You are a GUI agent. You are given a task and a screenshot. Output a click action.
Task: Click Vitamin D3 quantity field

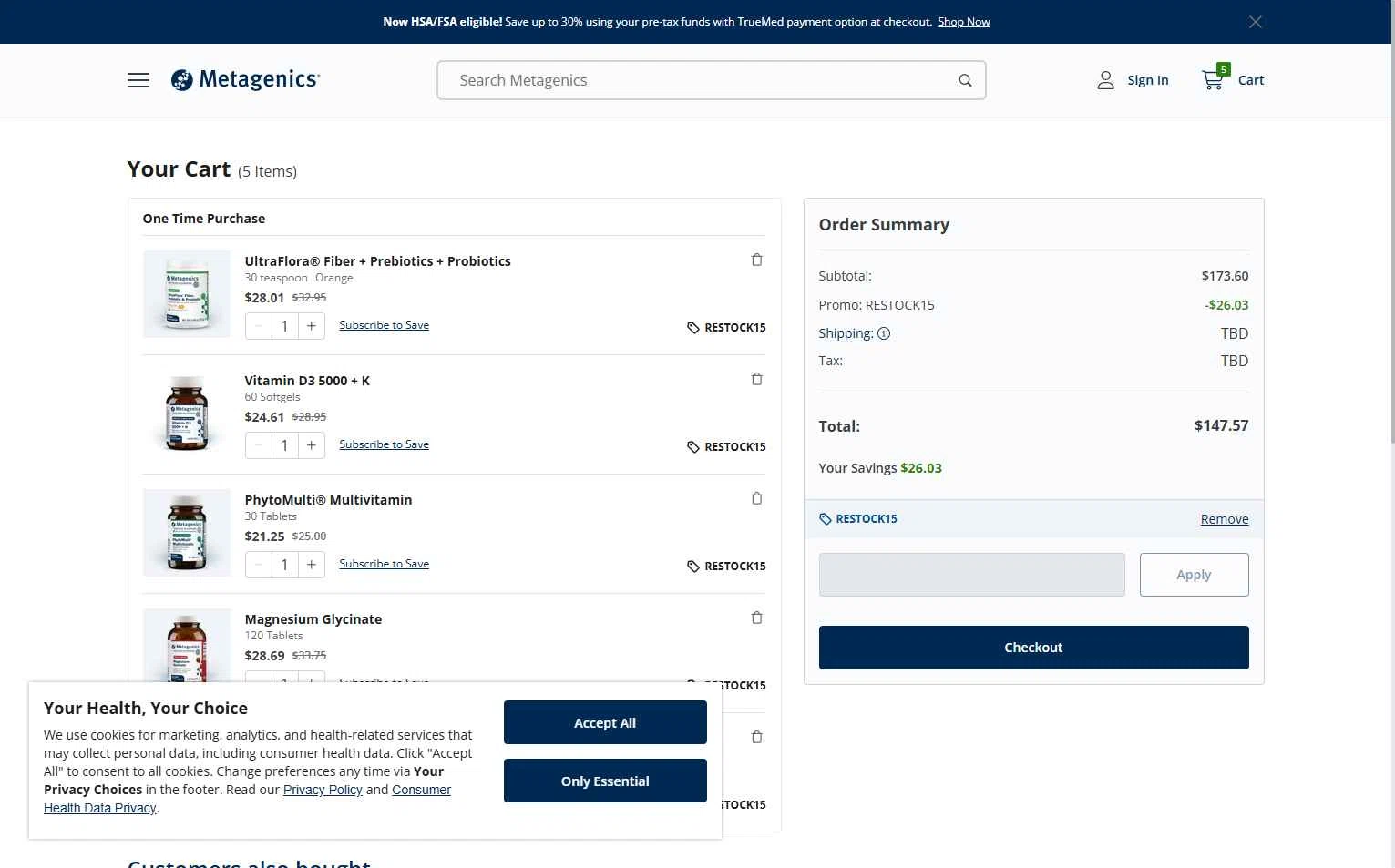285,445
